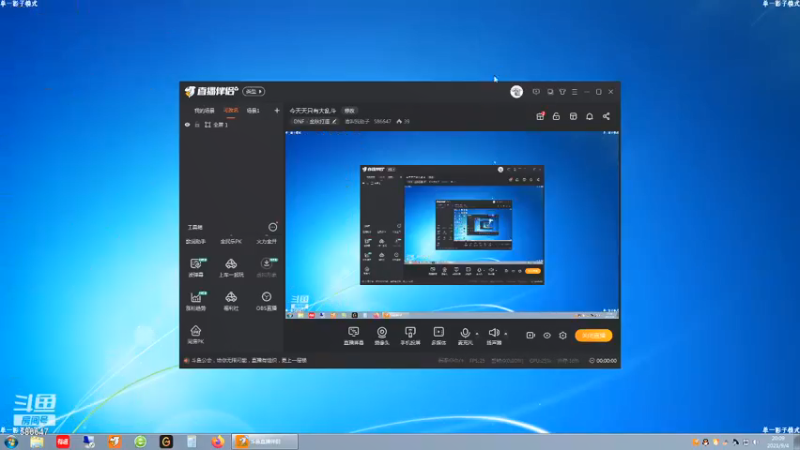Open the bar chart trend tool

196,301
